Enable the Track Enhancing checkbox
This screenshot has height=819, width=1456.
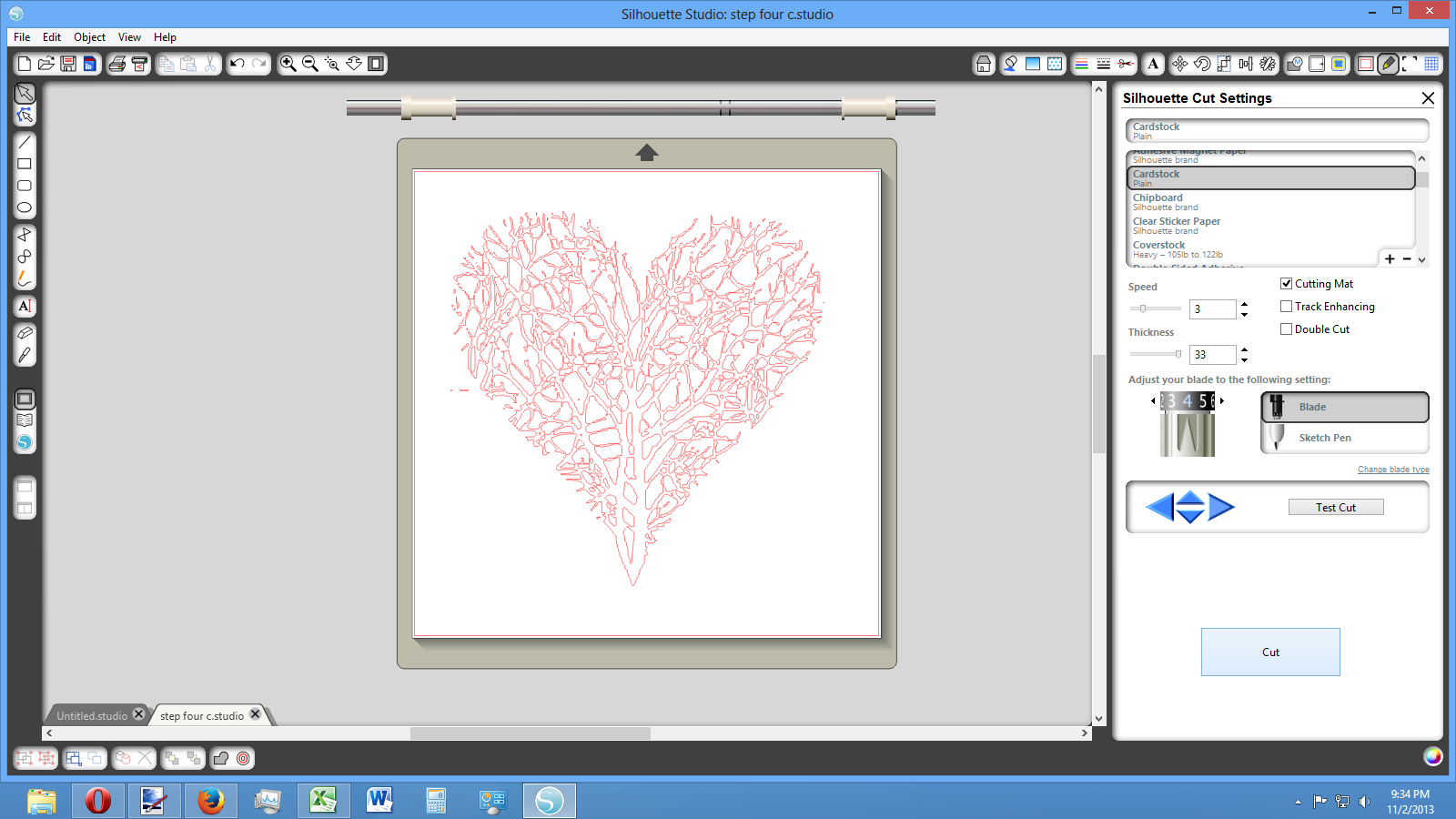point(1286,307)
